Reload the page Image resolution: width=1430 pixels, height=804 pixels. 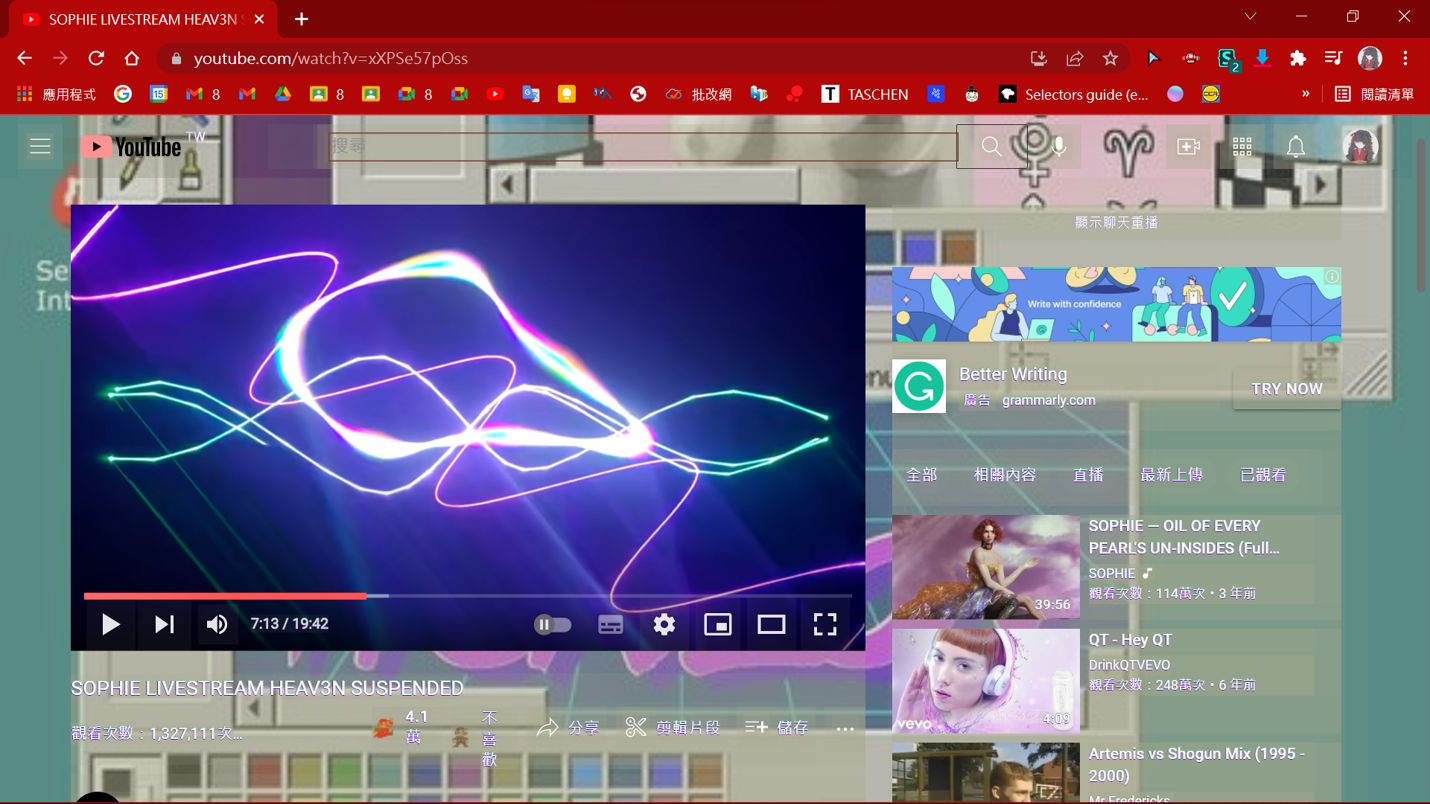pos(96,58)
